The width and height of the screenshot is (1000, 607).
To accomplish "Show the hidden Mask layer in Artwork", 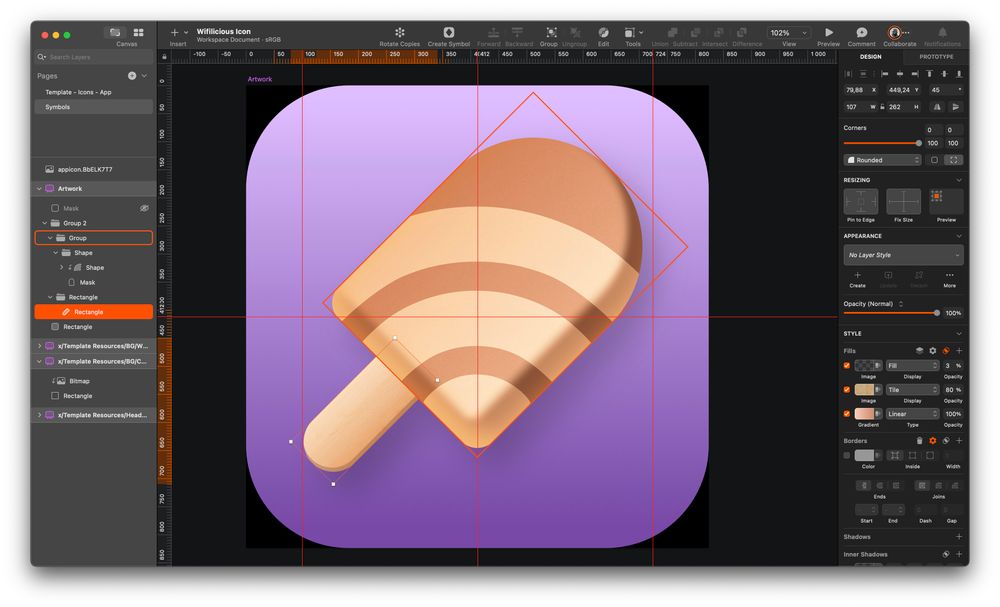I will [144, 208].
